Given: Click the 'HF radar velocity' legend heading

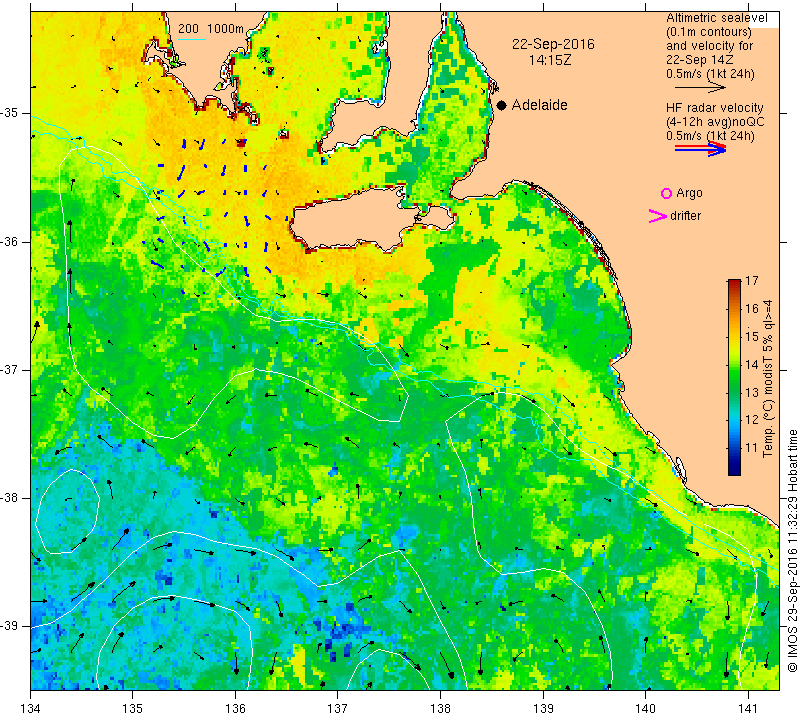Looking at the screenshot, I should (x=714, y=108).
